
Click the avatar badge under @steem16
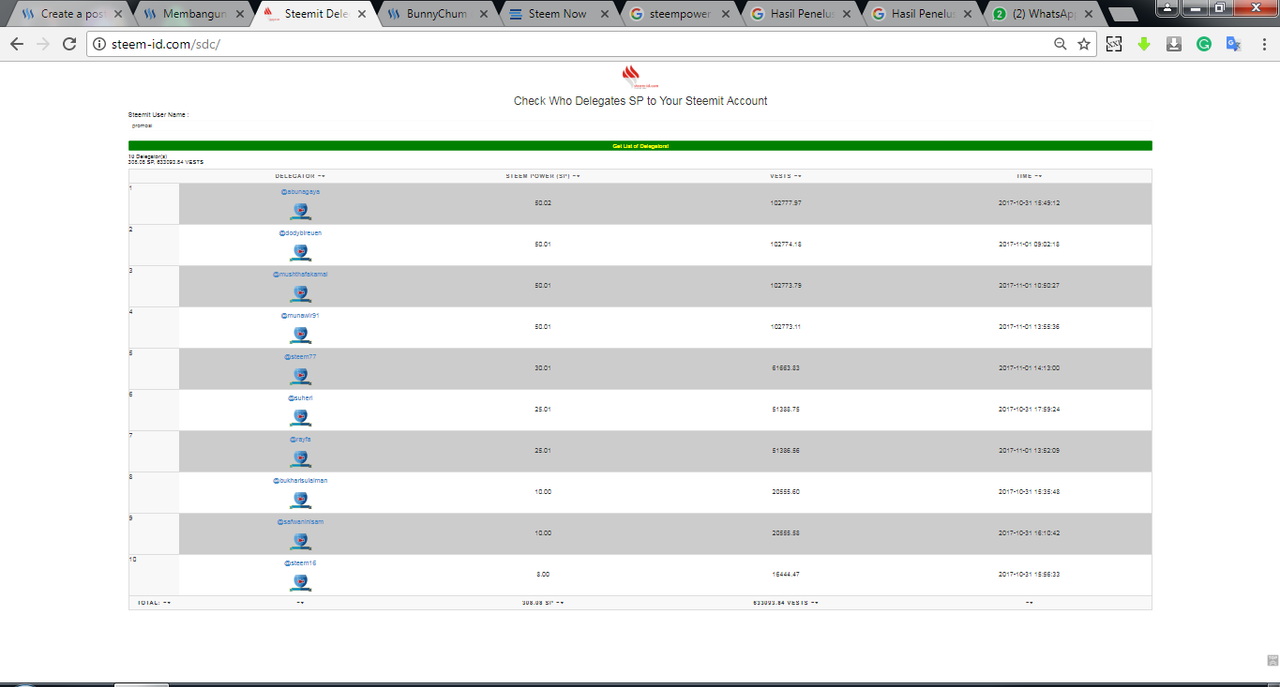click(300, 582)
